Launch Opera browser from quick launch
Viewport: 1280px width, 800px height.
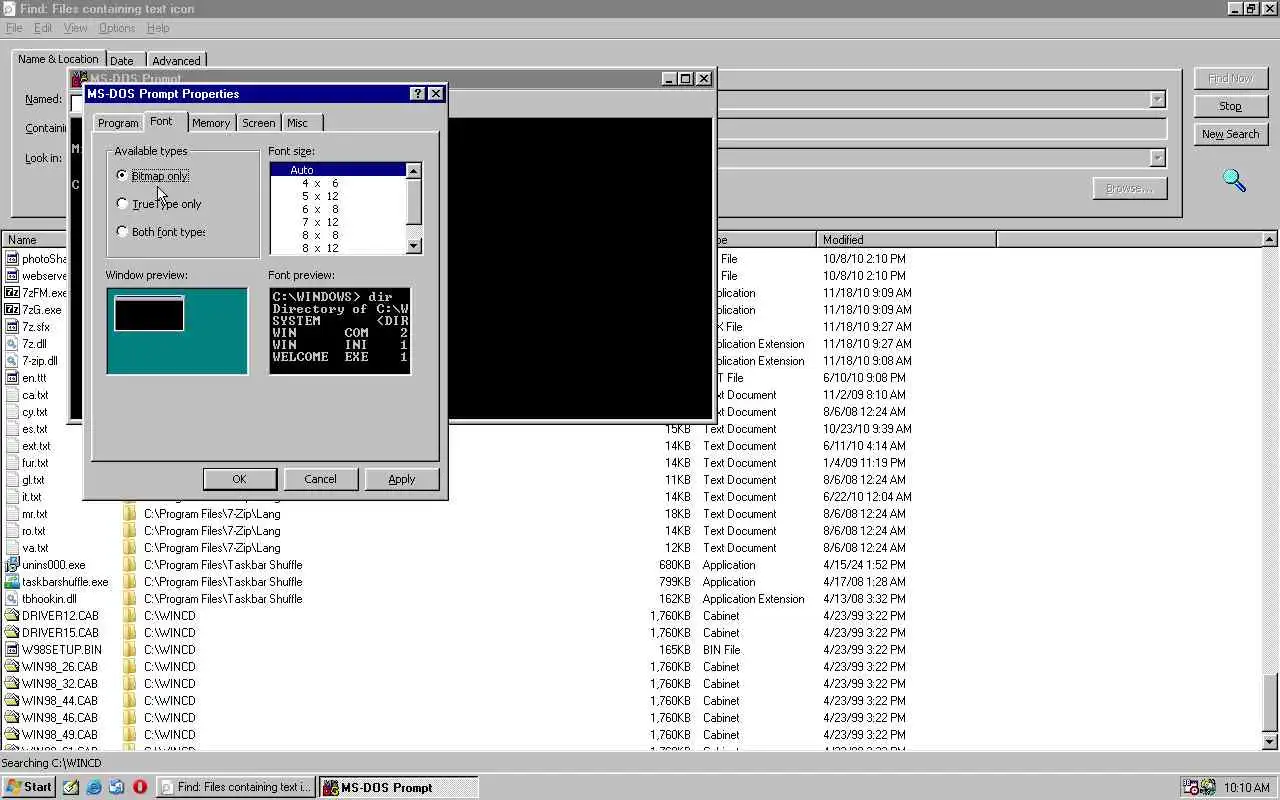click(x=140, y=787)
